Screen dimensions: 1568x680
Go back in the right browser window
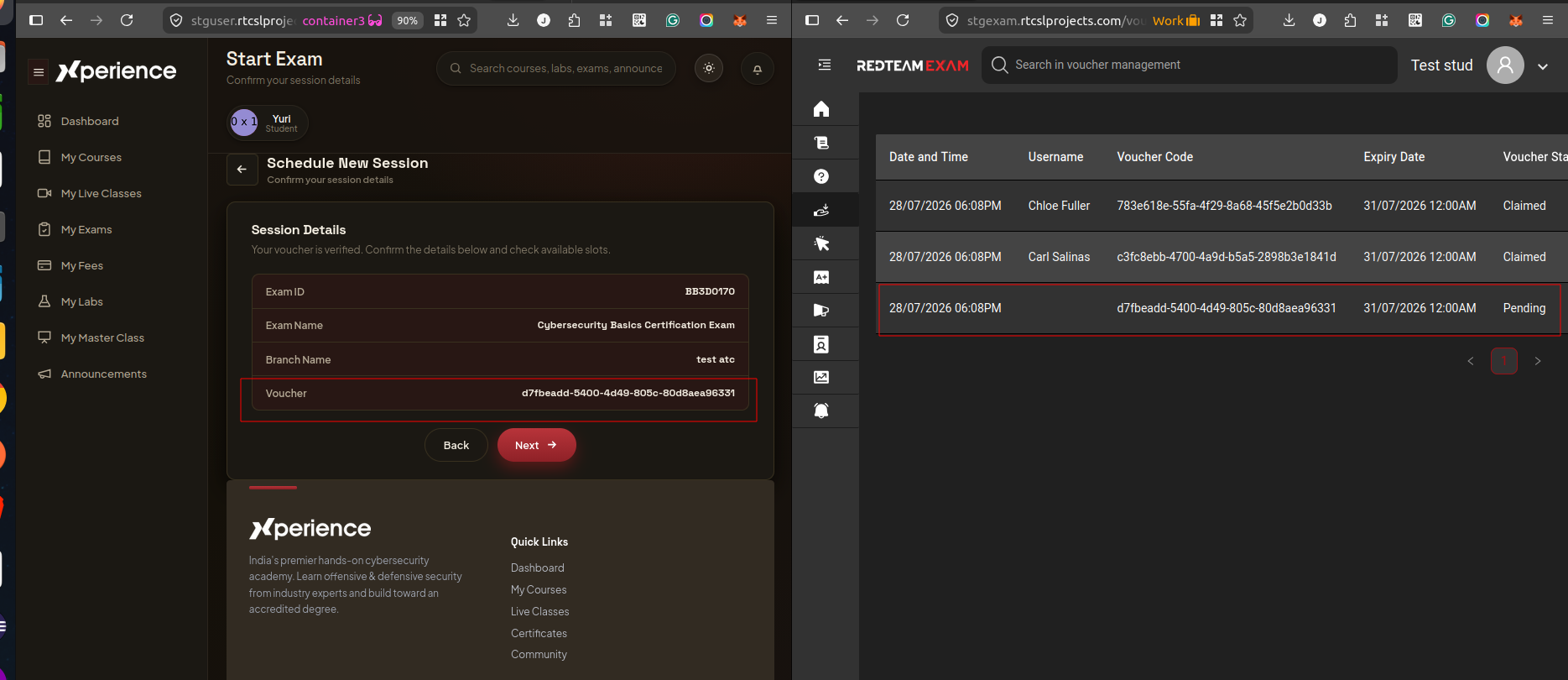[x=842, y=20]
